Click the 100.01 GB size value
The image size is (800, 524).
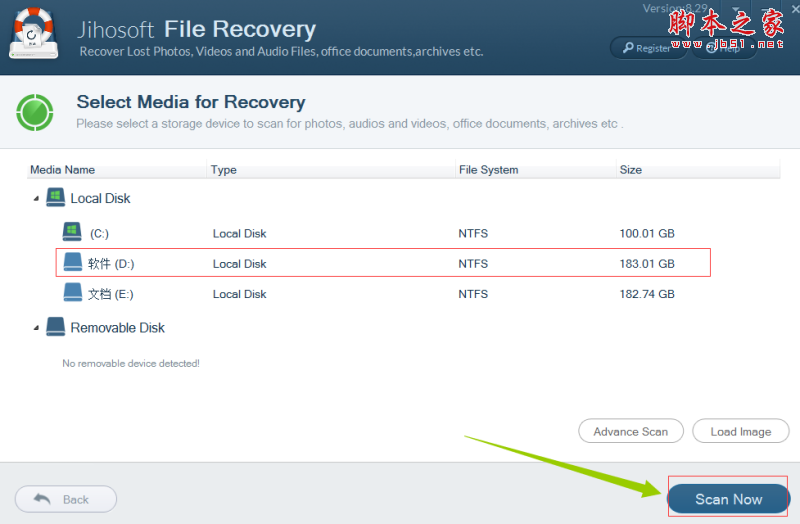pyautogui.click(x=647, y=233)
